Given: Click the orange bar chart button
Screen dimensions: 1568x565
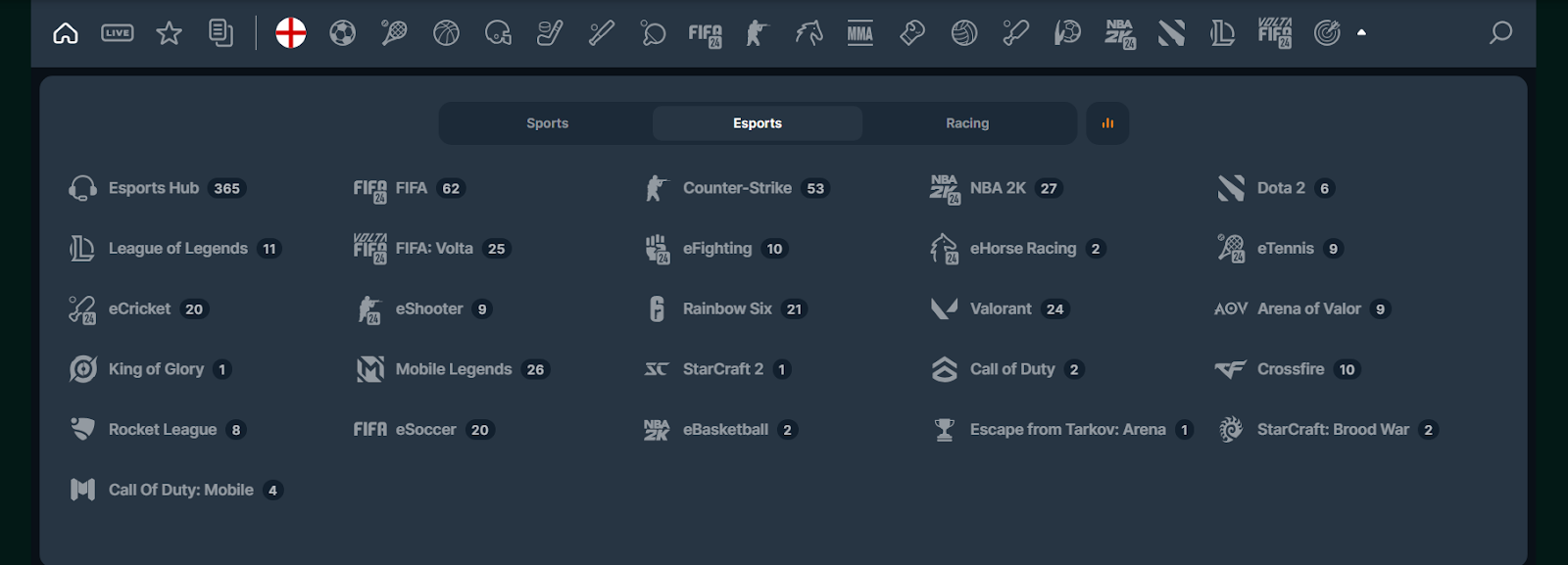Looking at the screenshot, I should [1107, 123].
